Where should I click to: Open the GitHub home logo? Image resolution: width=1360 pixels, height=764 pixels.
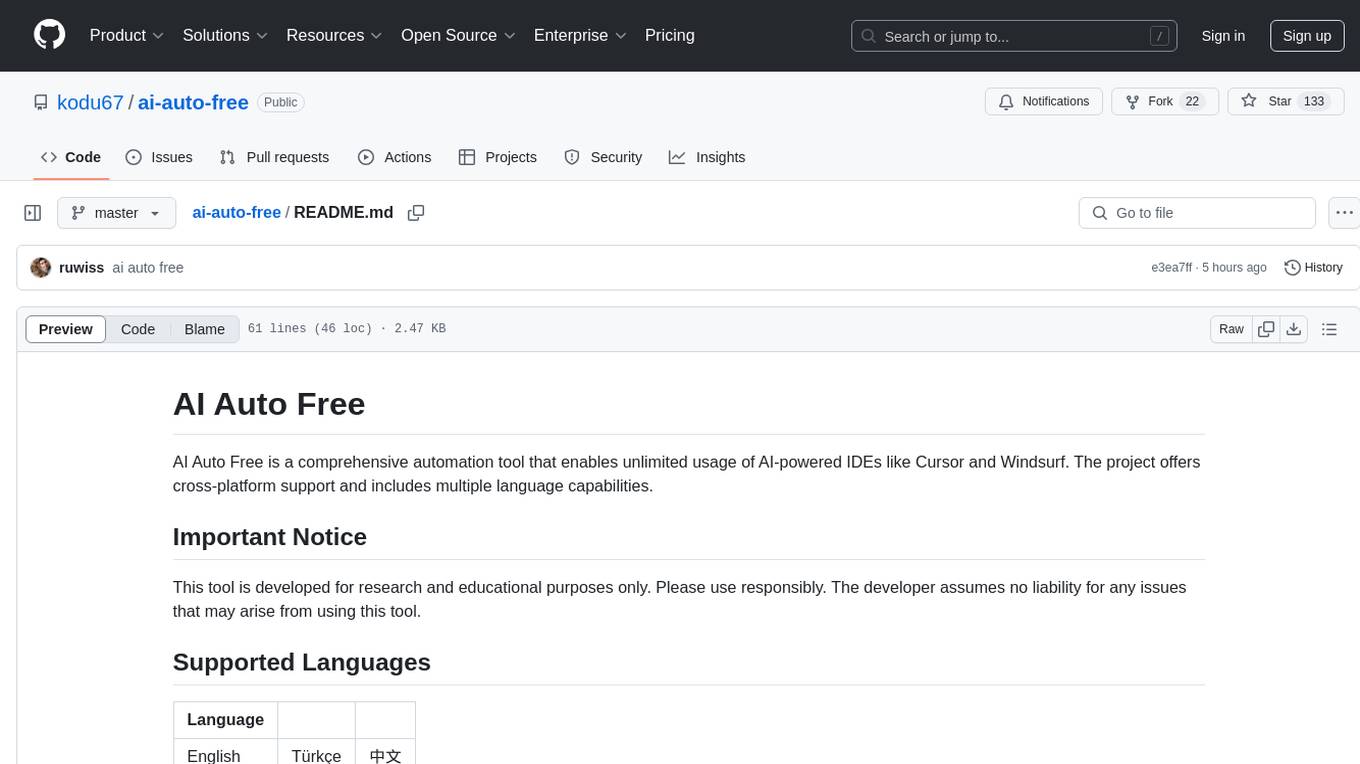[49, 35]
